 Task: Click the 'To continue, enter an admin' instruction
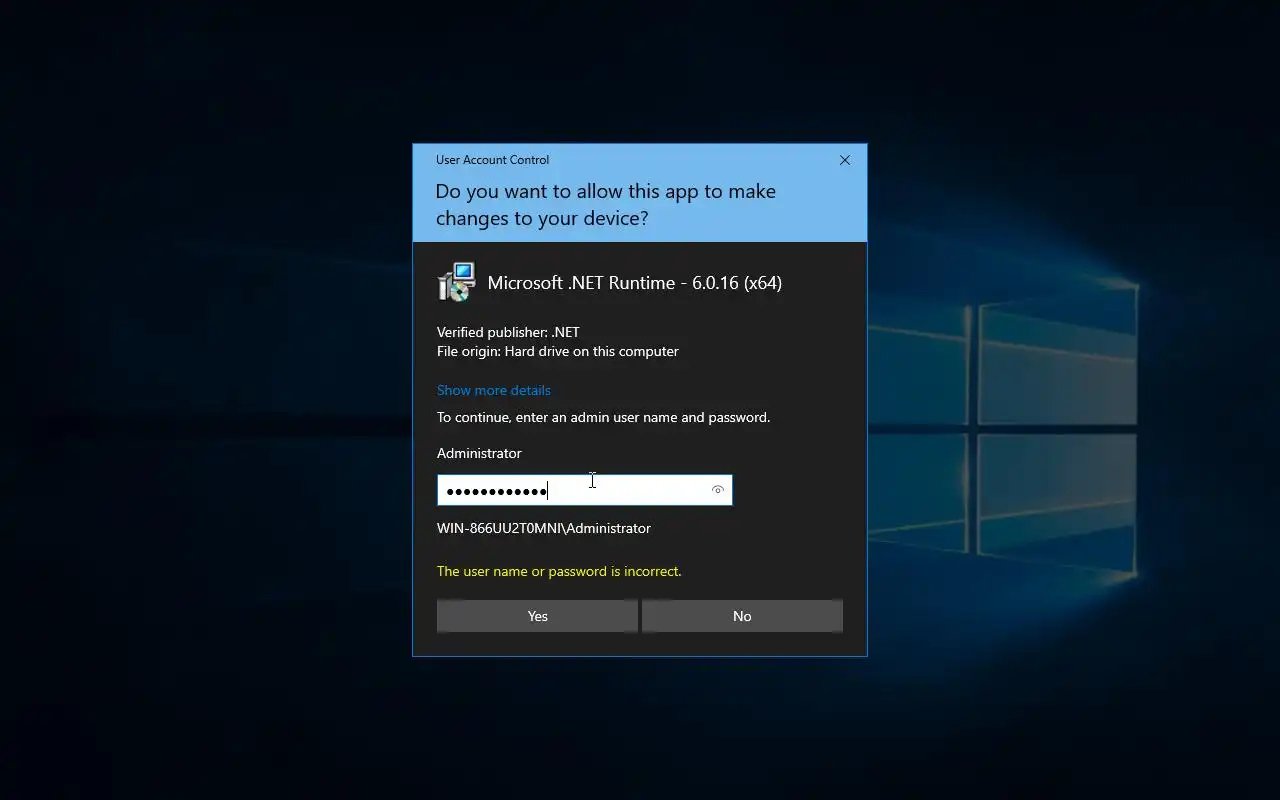604,417
